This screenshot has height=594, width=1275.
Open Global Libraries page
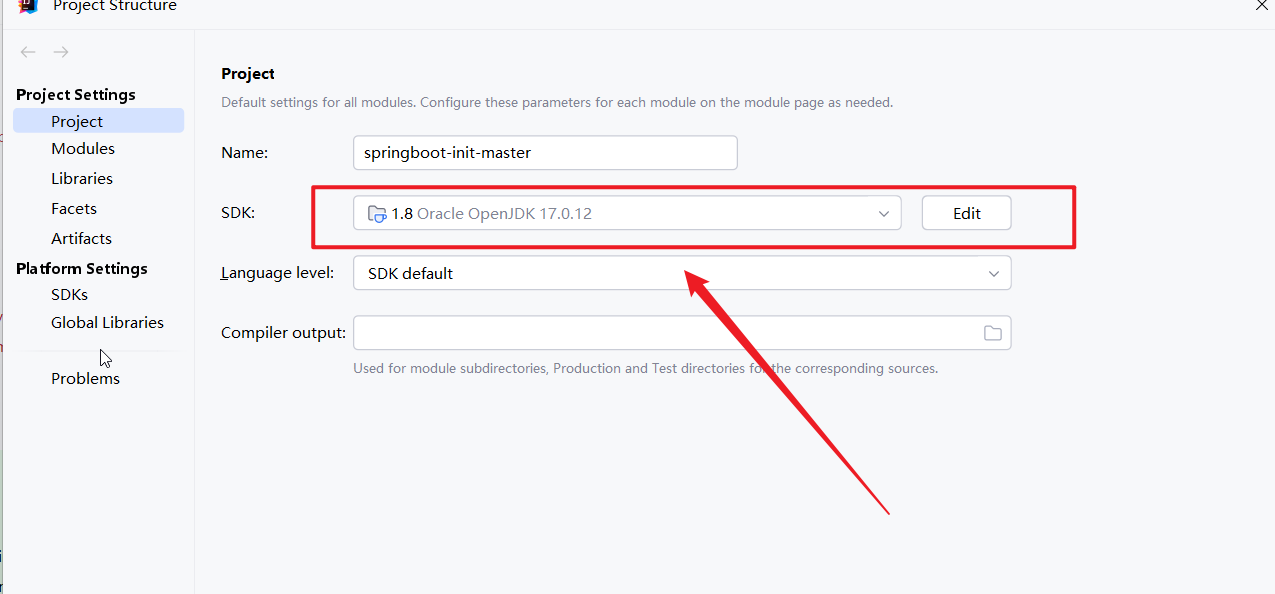click(x=107, y=322)
